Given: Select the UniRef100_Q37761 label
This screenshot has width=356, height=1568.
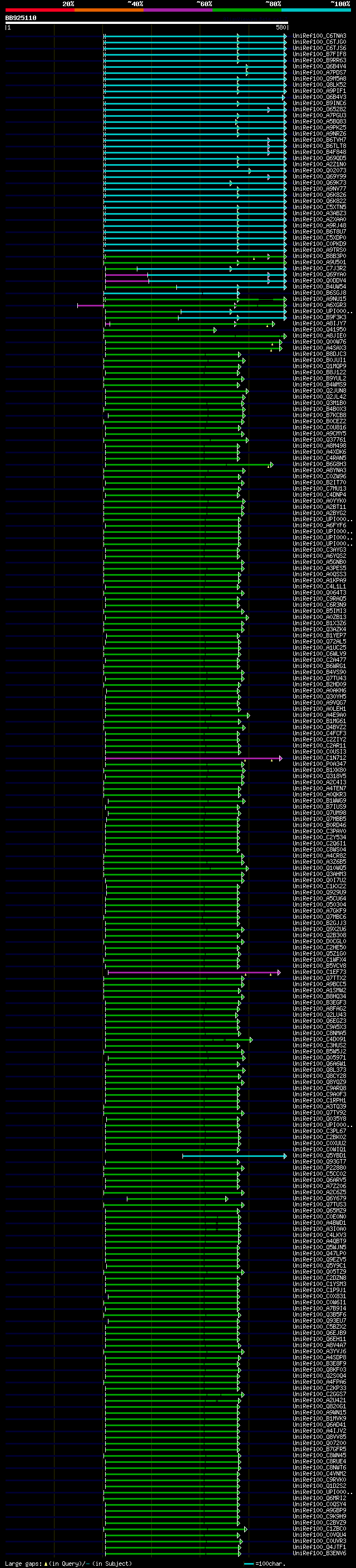Looking at the screenshot, I should pos(319,439).
